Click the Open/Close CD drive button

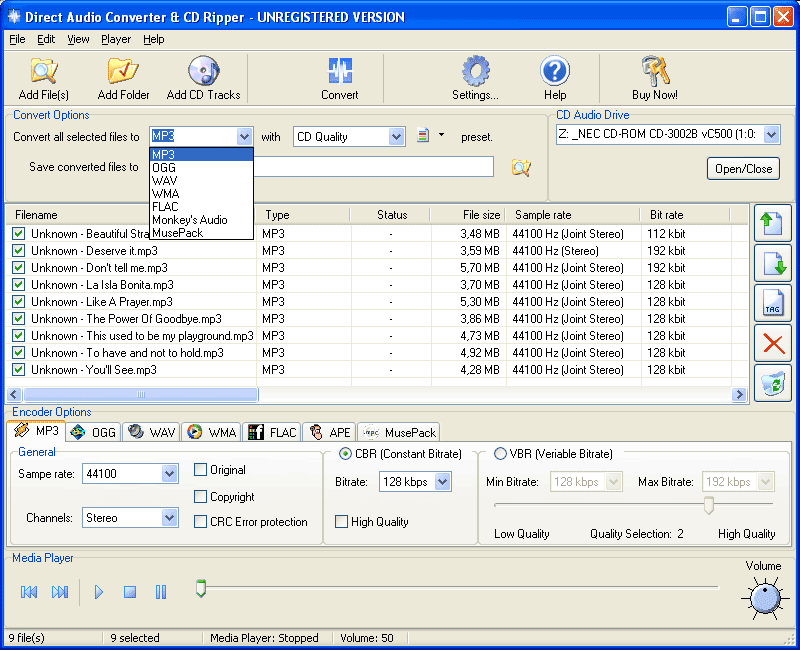click(743, 169)
